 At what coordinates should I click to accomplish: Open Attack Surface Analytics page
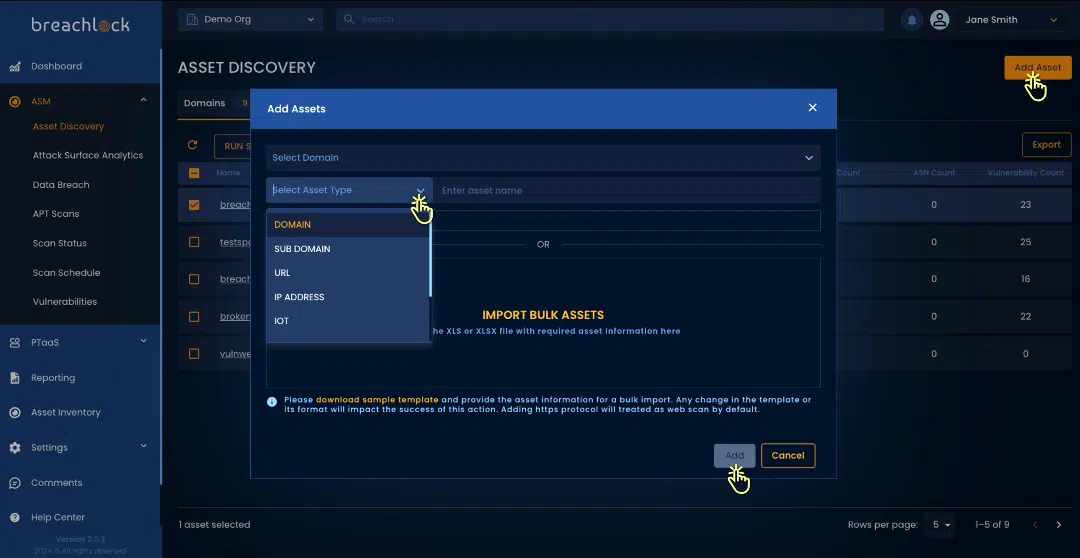[x=87, y=156]
